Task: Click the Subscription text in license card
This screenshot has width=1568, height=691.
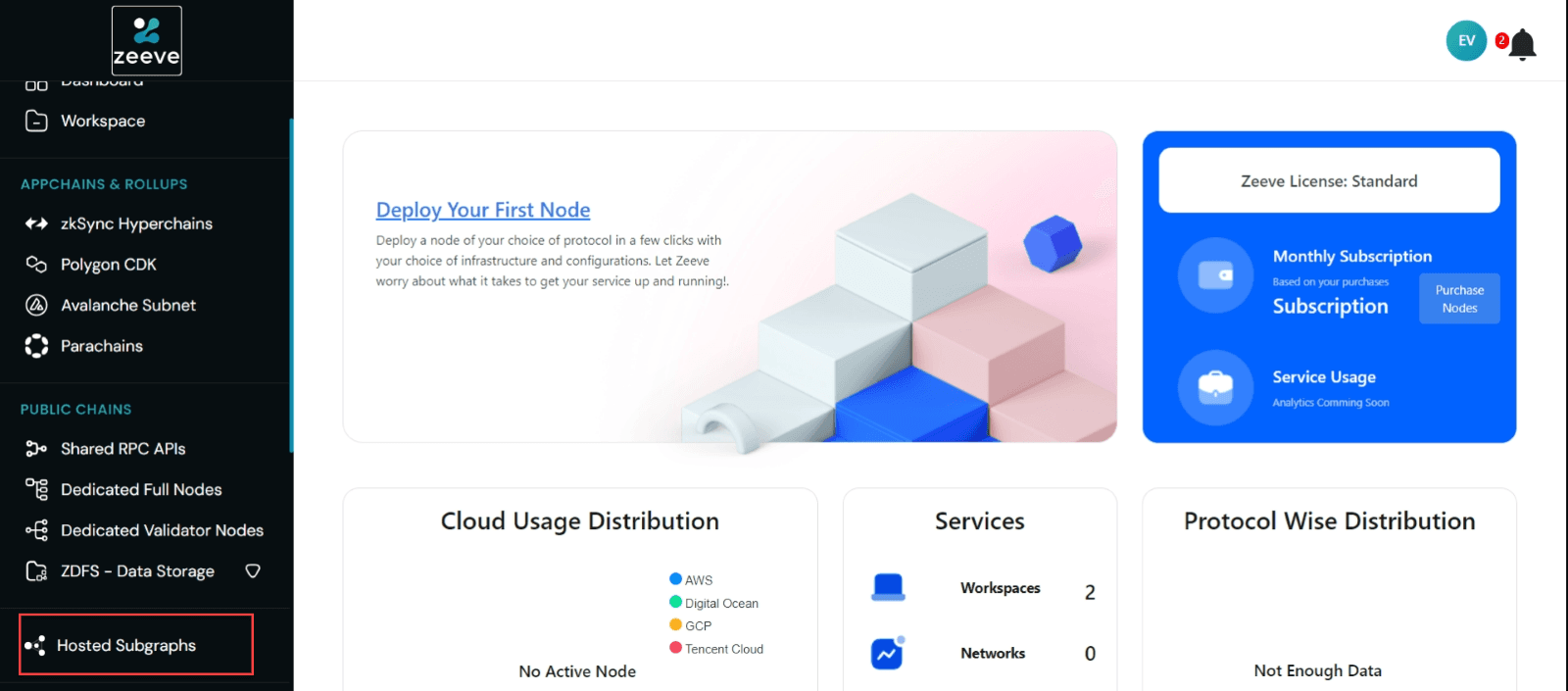Action: 1330,307
